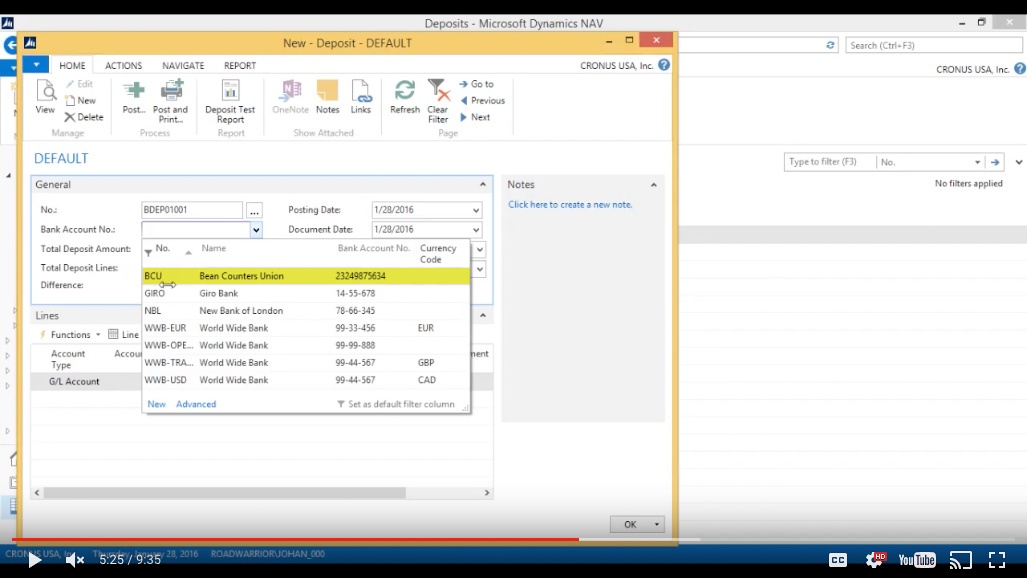Open the Notes attachment icon
This screenshot has width=1027, height=578.
327,97
